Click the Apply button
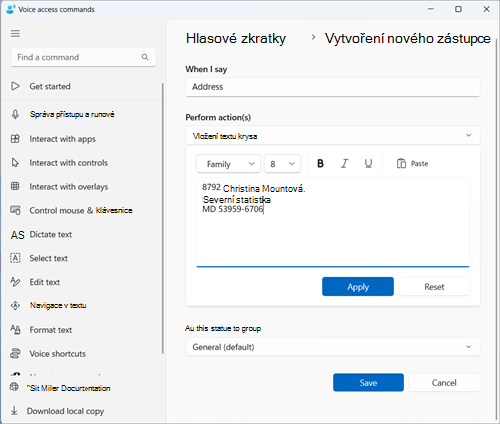This screenshot has height=424, width=500. [x=358, y=287]
